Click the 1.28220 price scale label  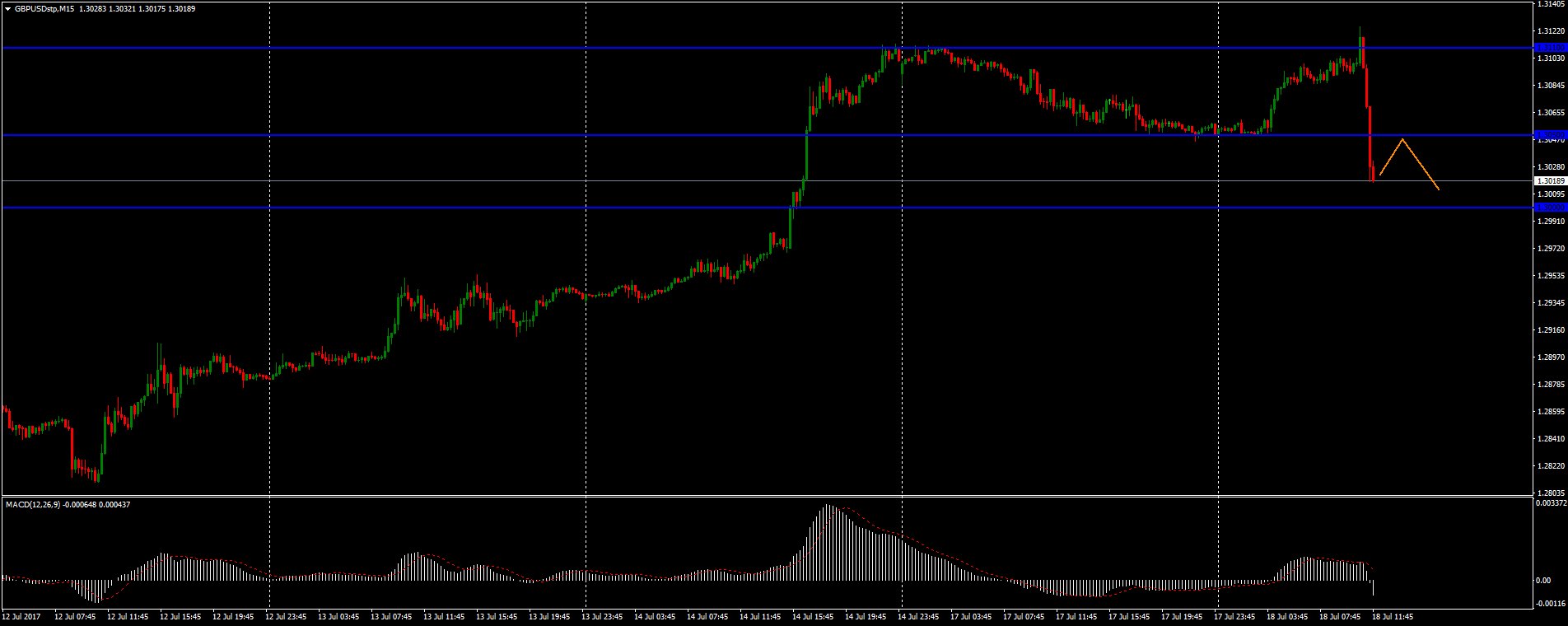pyautogui.click(x=1552, y=466)
